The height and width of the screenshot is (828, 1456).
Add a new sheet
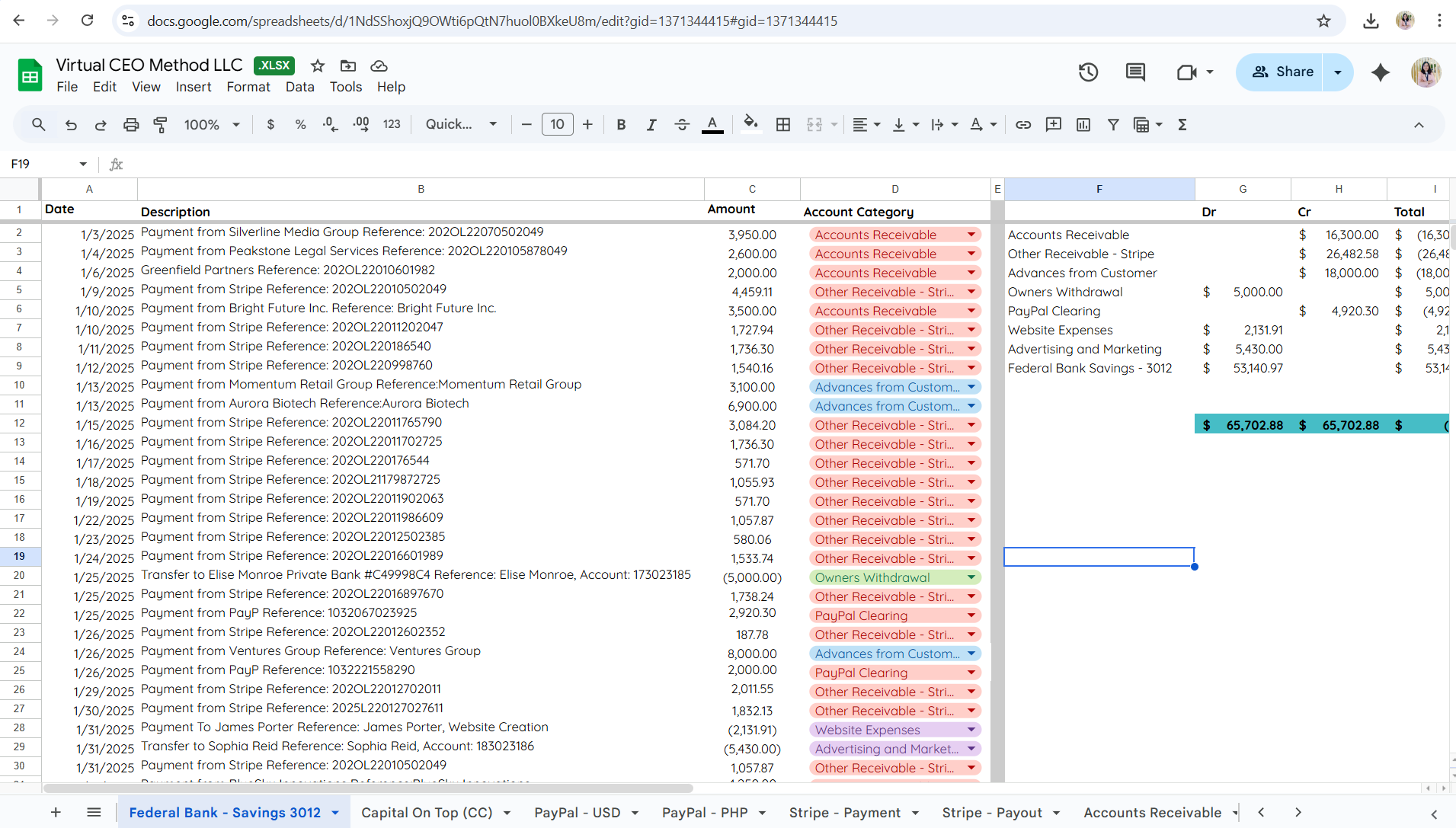click(56, 813)
